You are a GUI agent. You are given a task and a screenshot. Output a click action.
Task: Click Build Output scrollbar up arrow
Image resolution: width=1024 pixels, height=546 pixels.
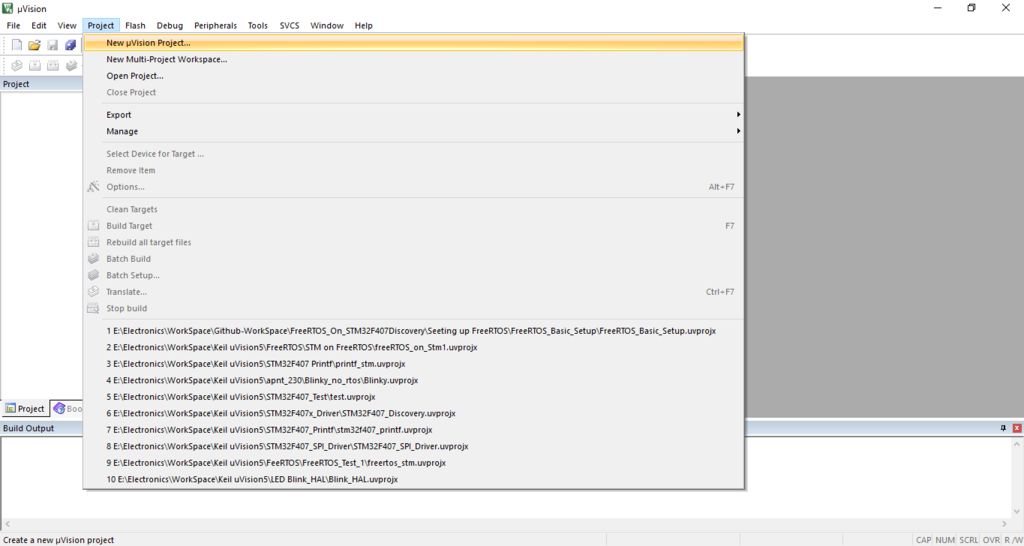1017,444
